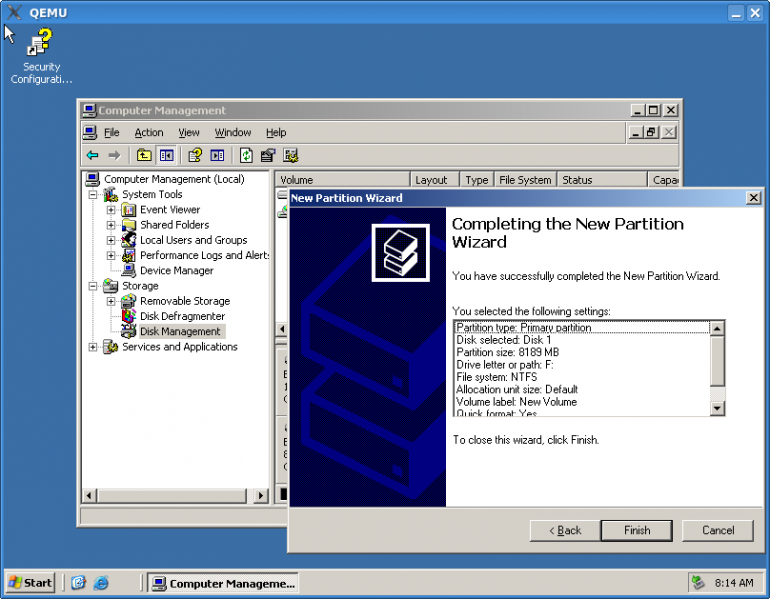The image size is (770, 599).
Task: Select the Disk Defragmenter icon
Action: pos(128,316)
